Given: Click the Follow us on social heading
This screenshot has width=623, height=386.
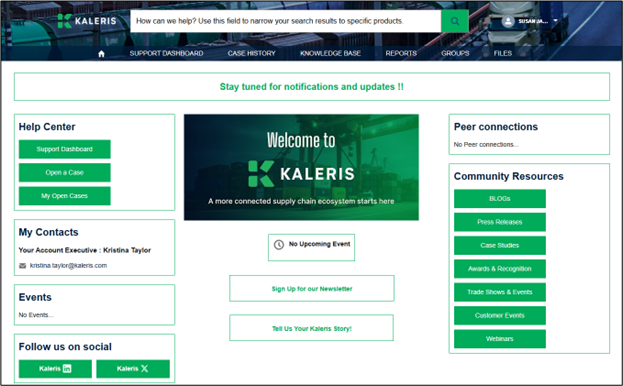Looking at the screenshot, I should 65,347.
